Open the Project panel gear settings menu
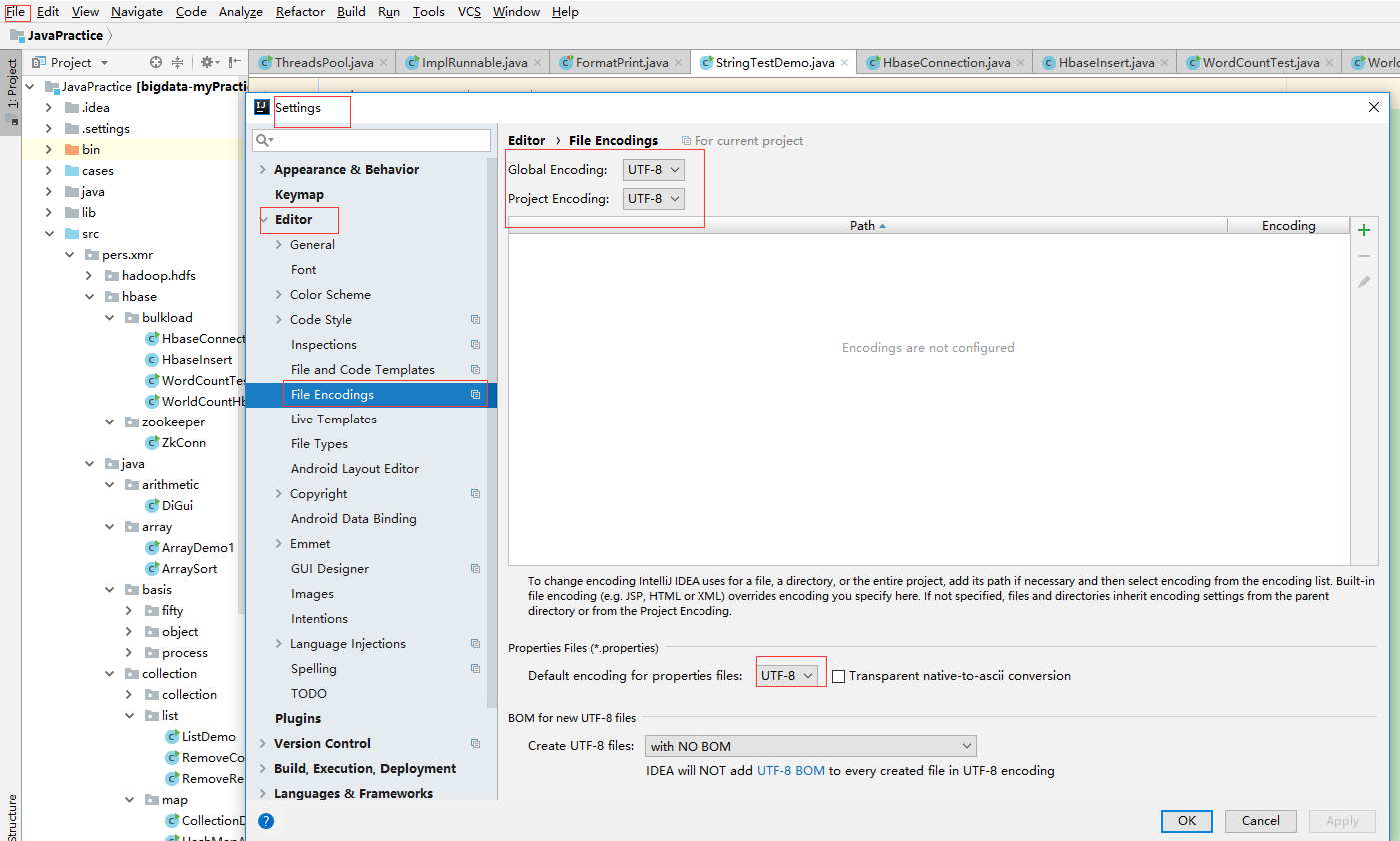The height and width of the screenshot is (841, 1400). (x=207, y=62)
